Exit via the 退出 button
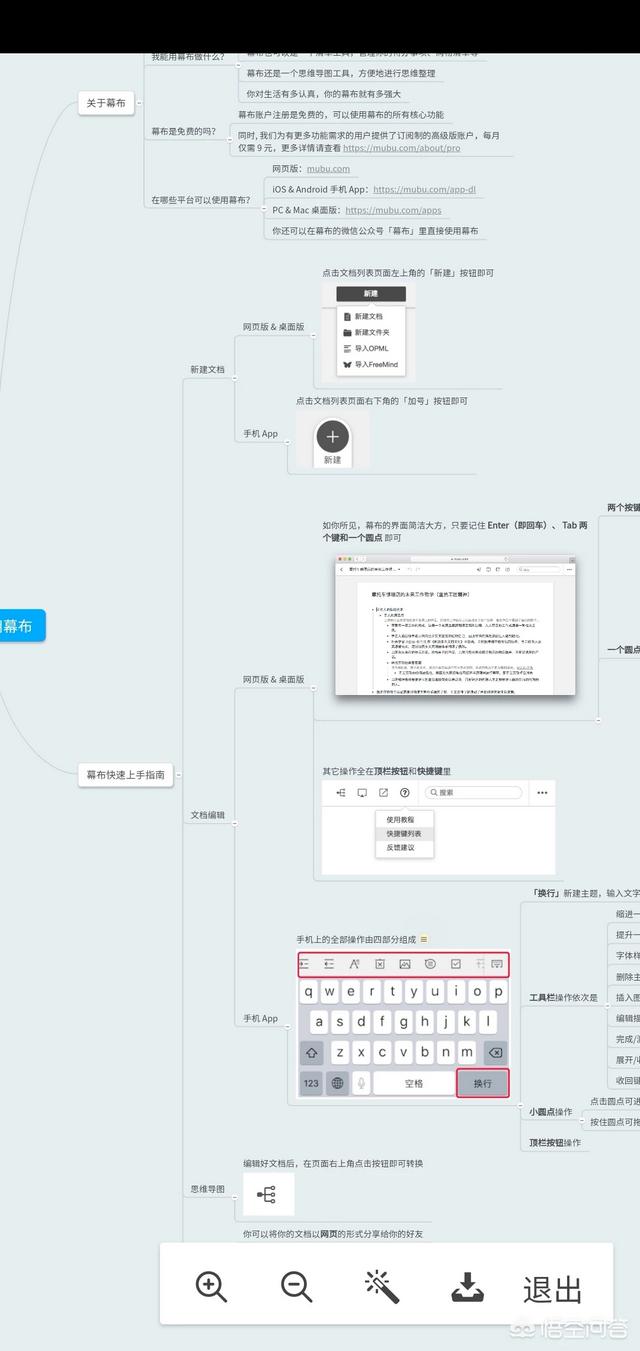Viewport: 640px width, 1351px height. pos(552,1289)
